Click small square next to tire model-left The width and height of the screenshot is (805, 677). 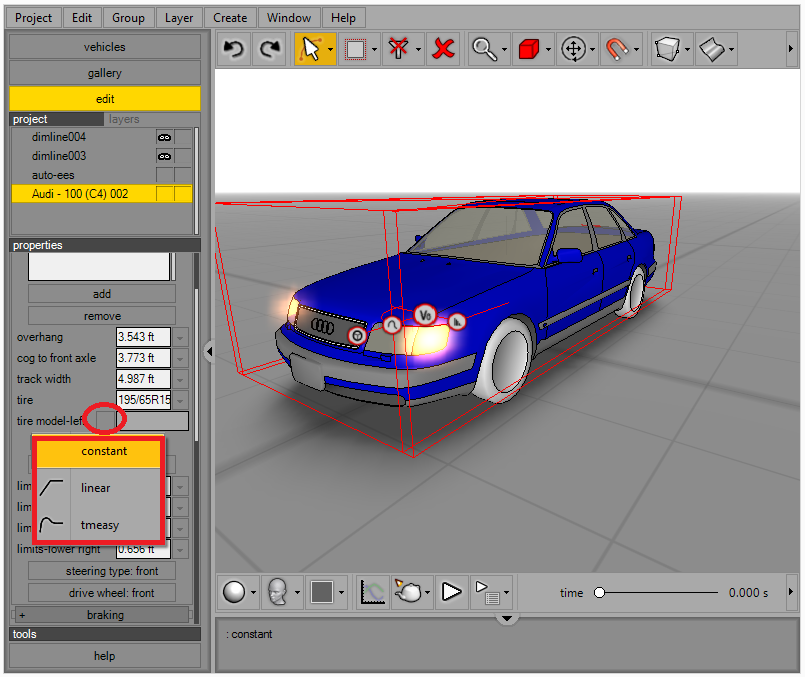106,420
